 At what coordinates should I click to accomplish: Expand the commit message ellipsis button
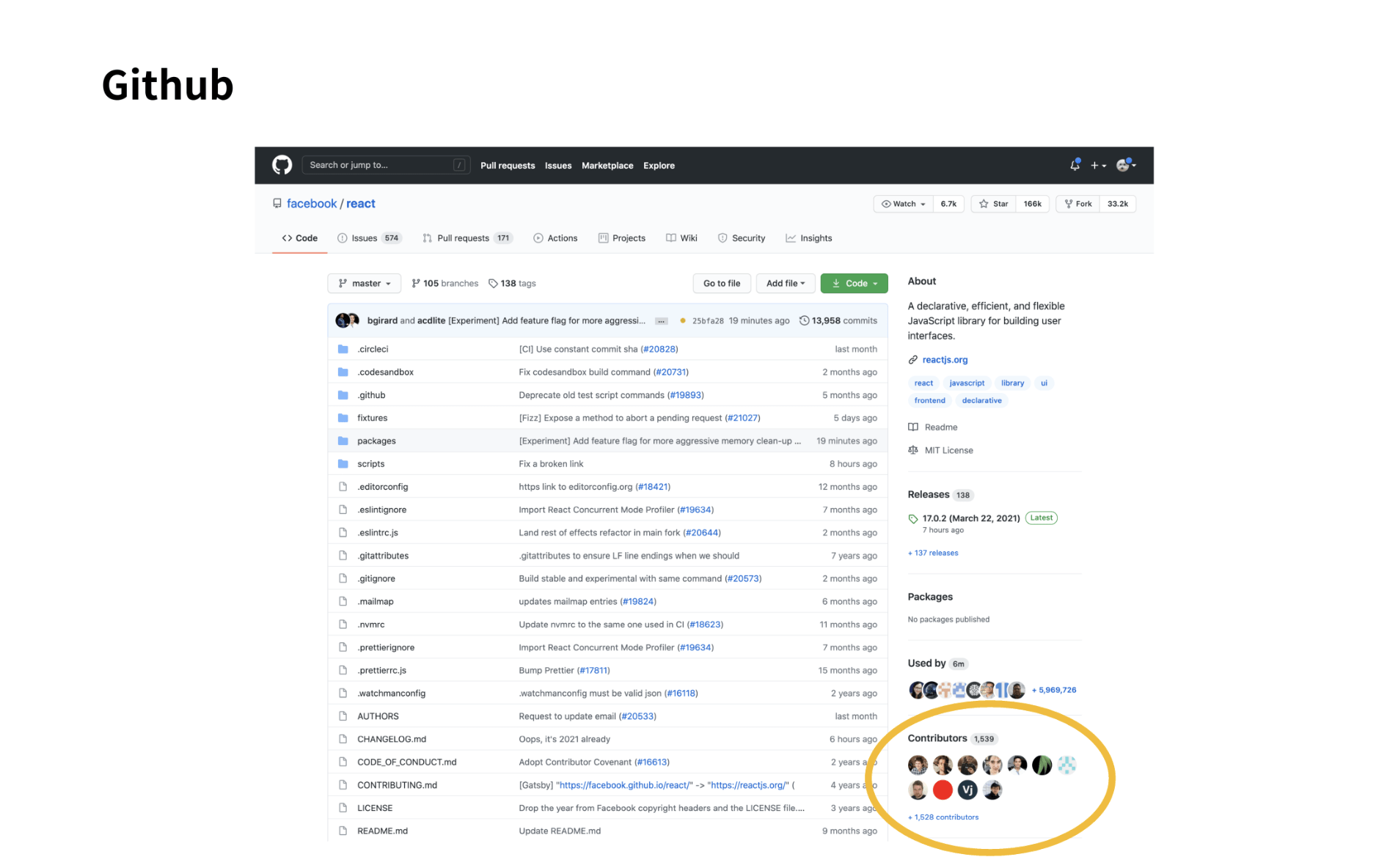coord(661,321)
